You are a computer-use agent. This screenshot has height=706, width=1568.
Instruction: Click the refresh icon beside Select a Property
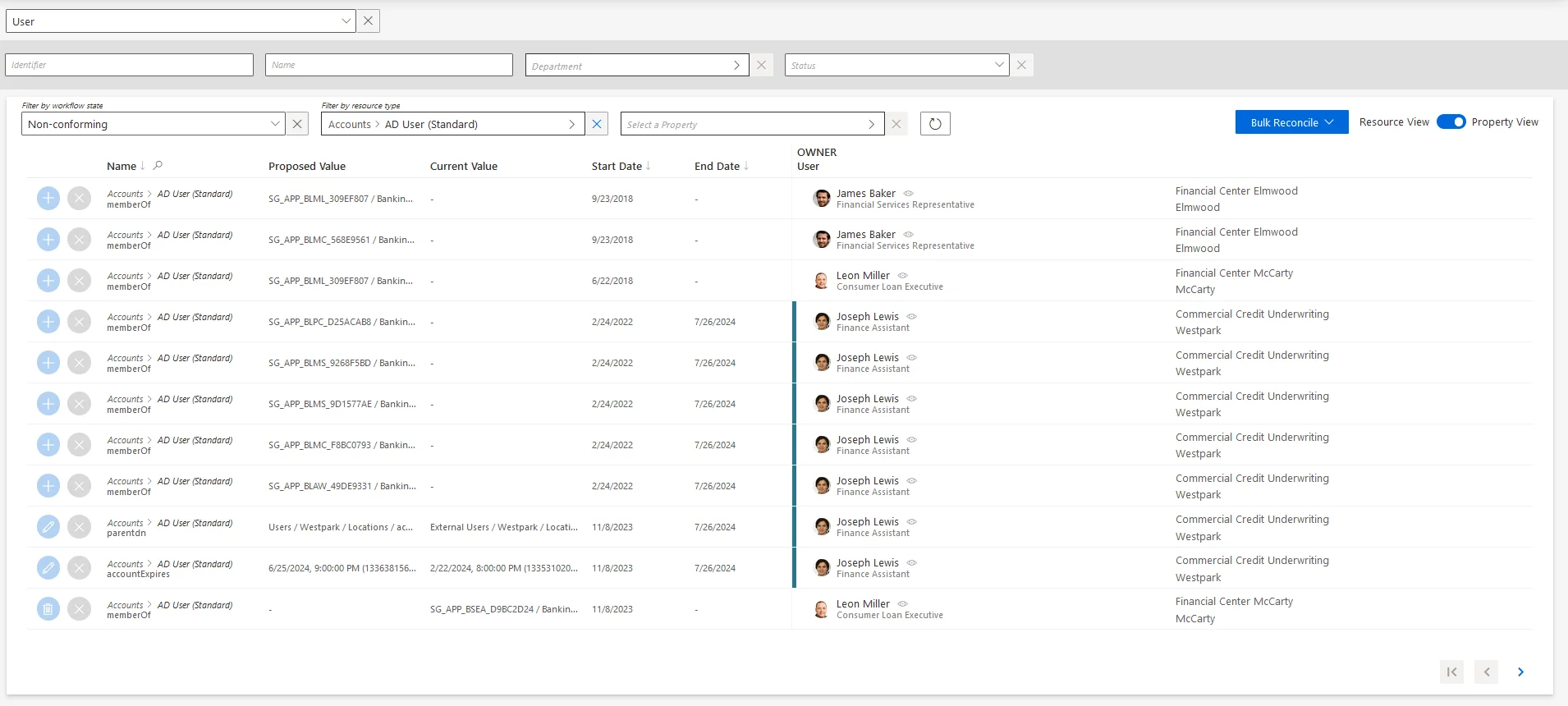[x=935, y=124]
